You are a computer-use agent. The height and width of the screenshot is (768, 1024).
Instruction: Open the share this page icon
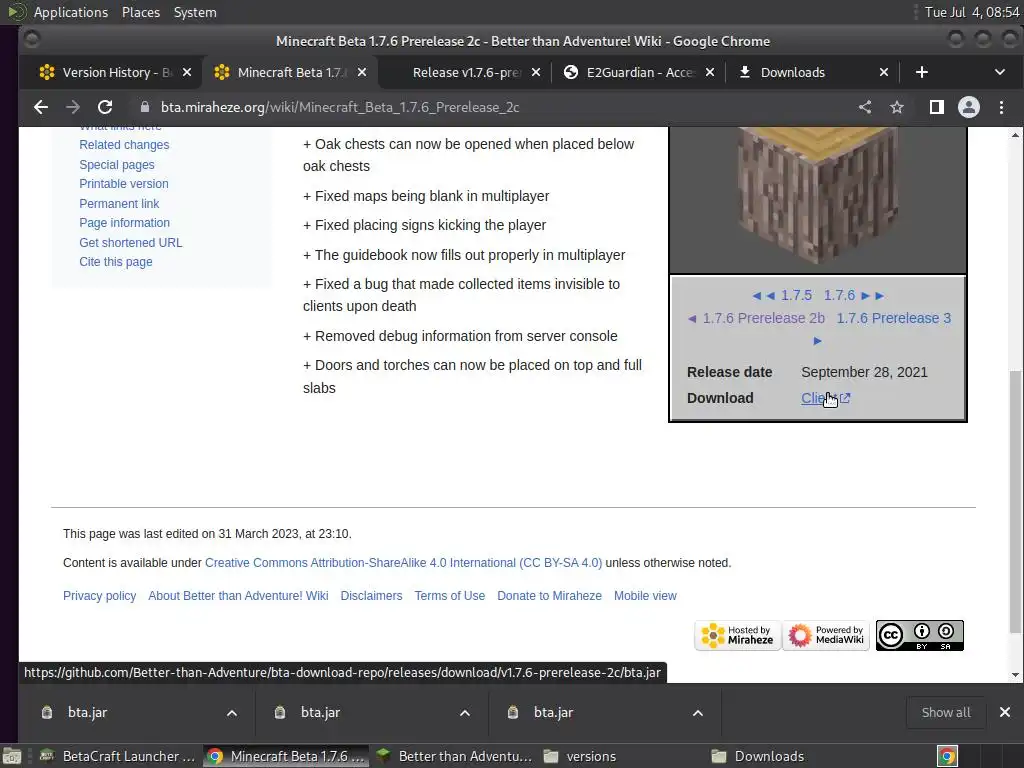[x=865, y=107]
